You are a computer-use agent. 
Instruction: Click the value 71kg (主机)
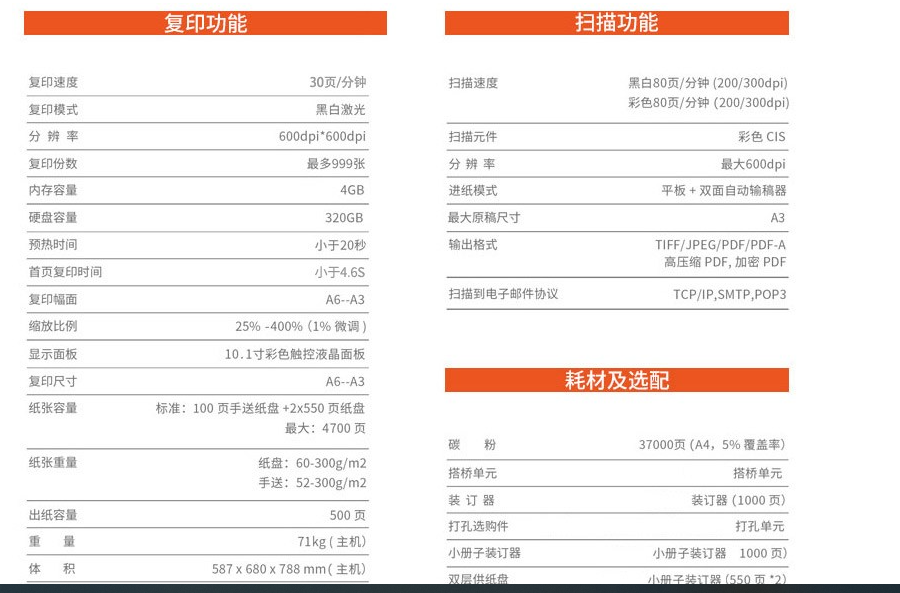(332, 541)
